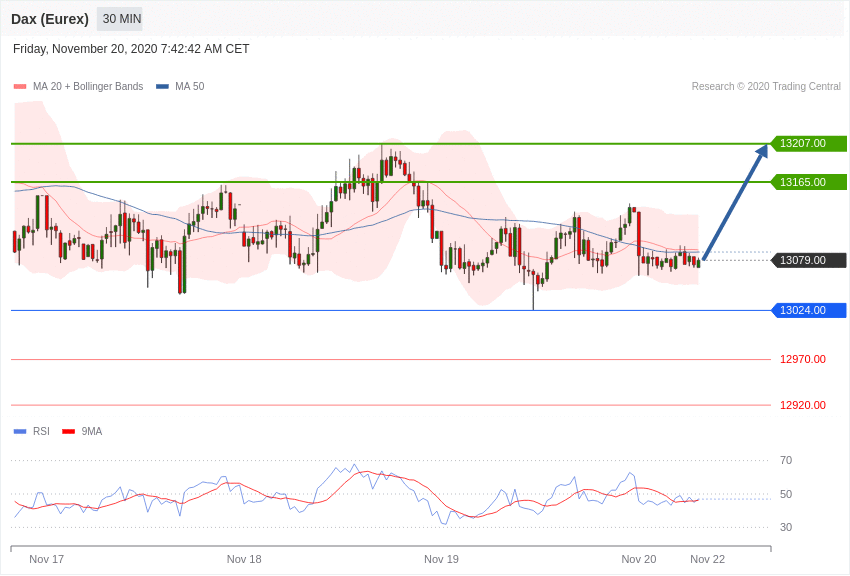Click the RSI axis value 50
The width and height of the screenshot is (850, 576).
(x=786, y=494)
